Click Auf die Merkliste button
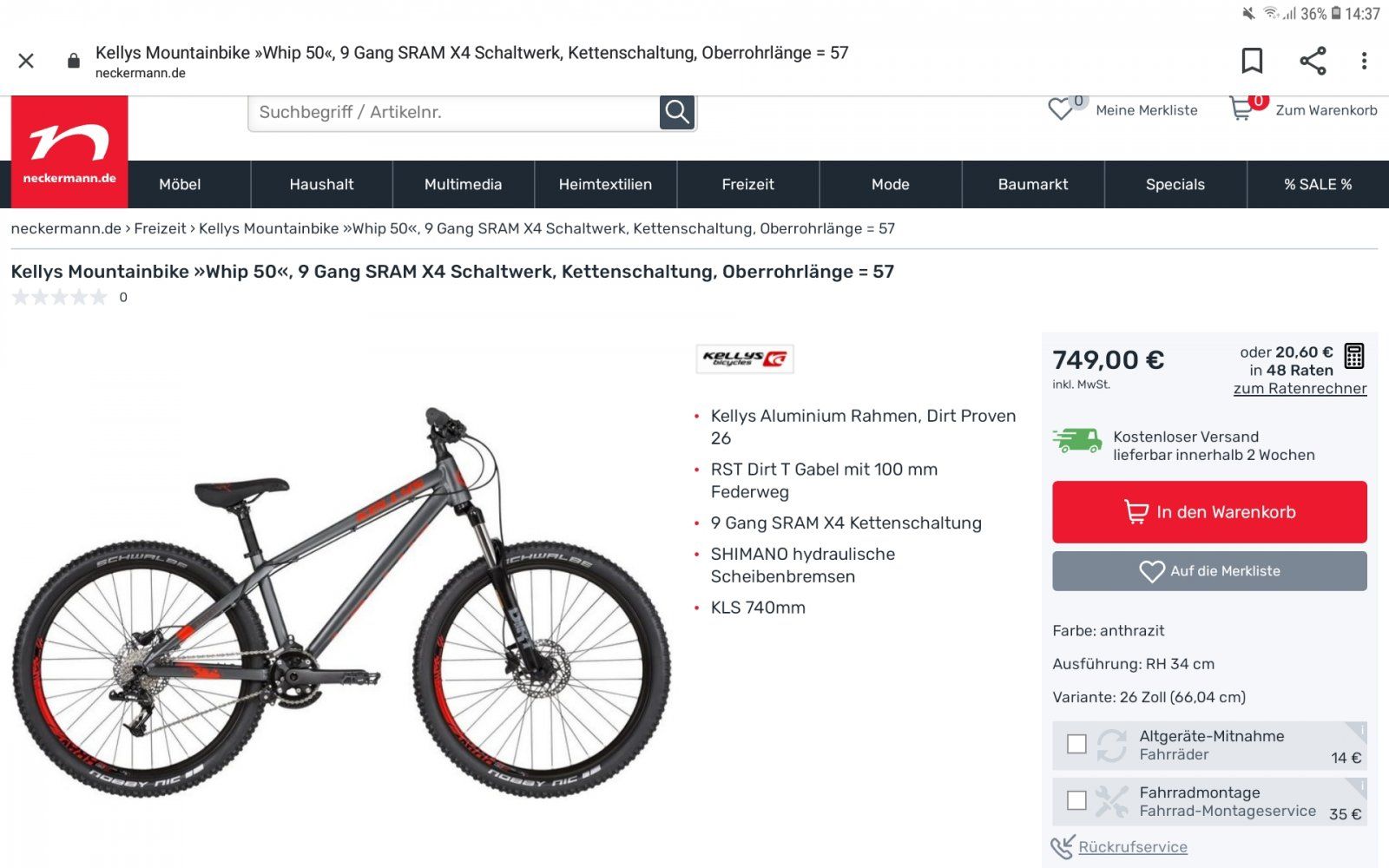The image size is (1389, 868). coord(1209,571)
